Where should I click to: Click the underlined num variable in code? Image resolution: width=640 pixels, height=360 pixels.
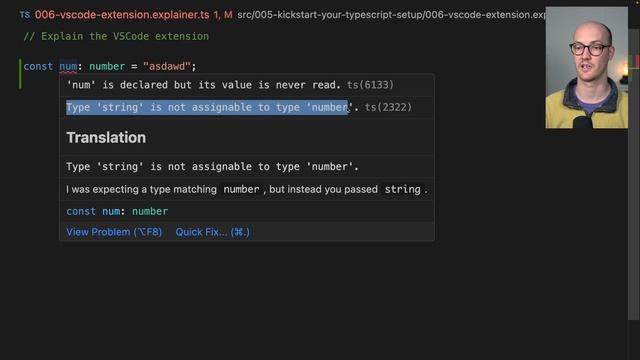coord(68,67)
